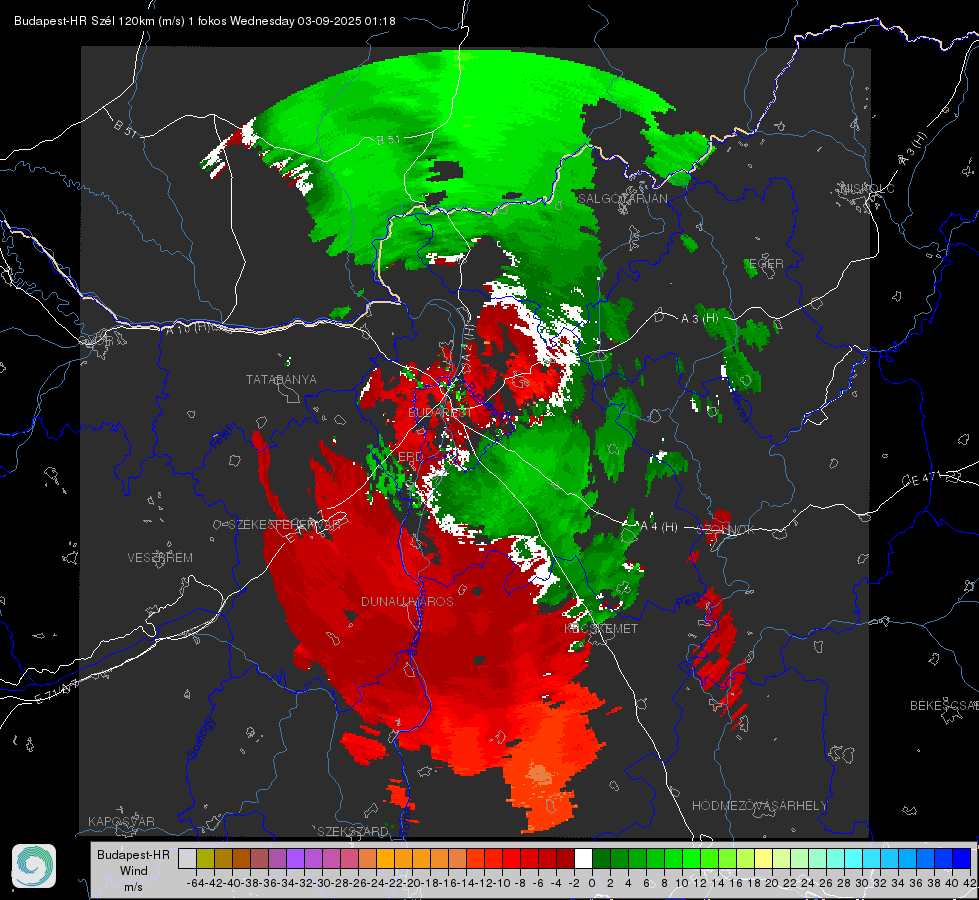Pick the dark green 0 to 2 swatch

click(601, 858)
